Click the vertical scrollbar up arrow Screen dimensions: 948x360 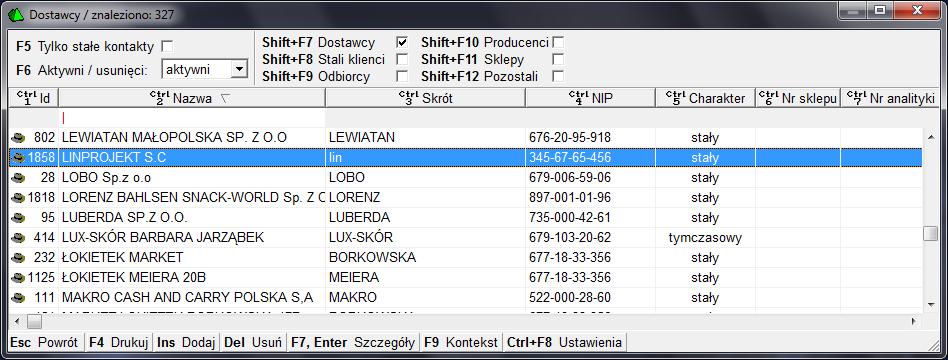pyautogui.click(x=930, y=138)
